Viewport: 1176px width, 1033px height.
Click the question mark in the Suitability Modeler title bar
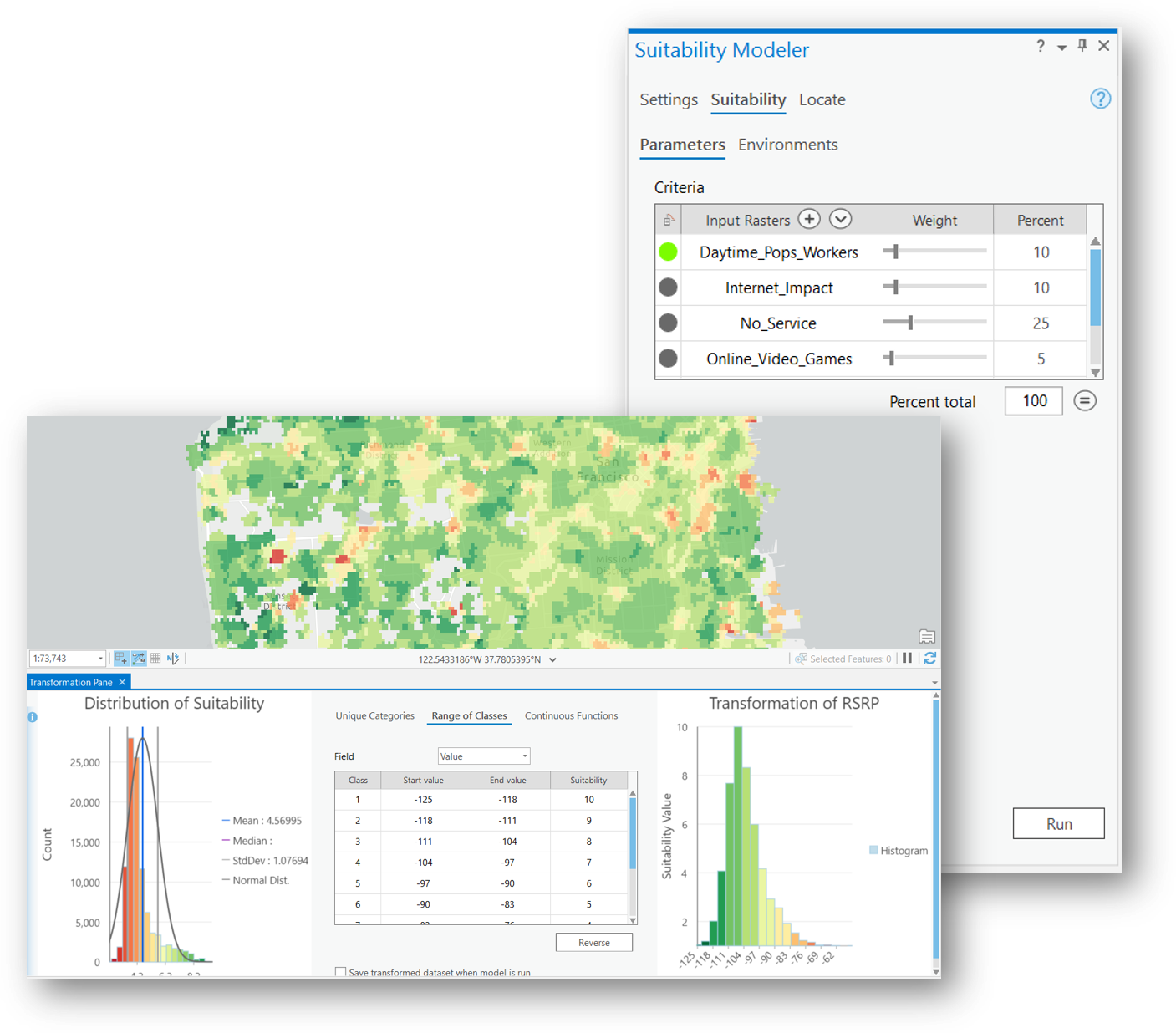(x=1041, y=46)
